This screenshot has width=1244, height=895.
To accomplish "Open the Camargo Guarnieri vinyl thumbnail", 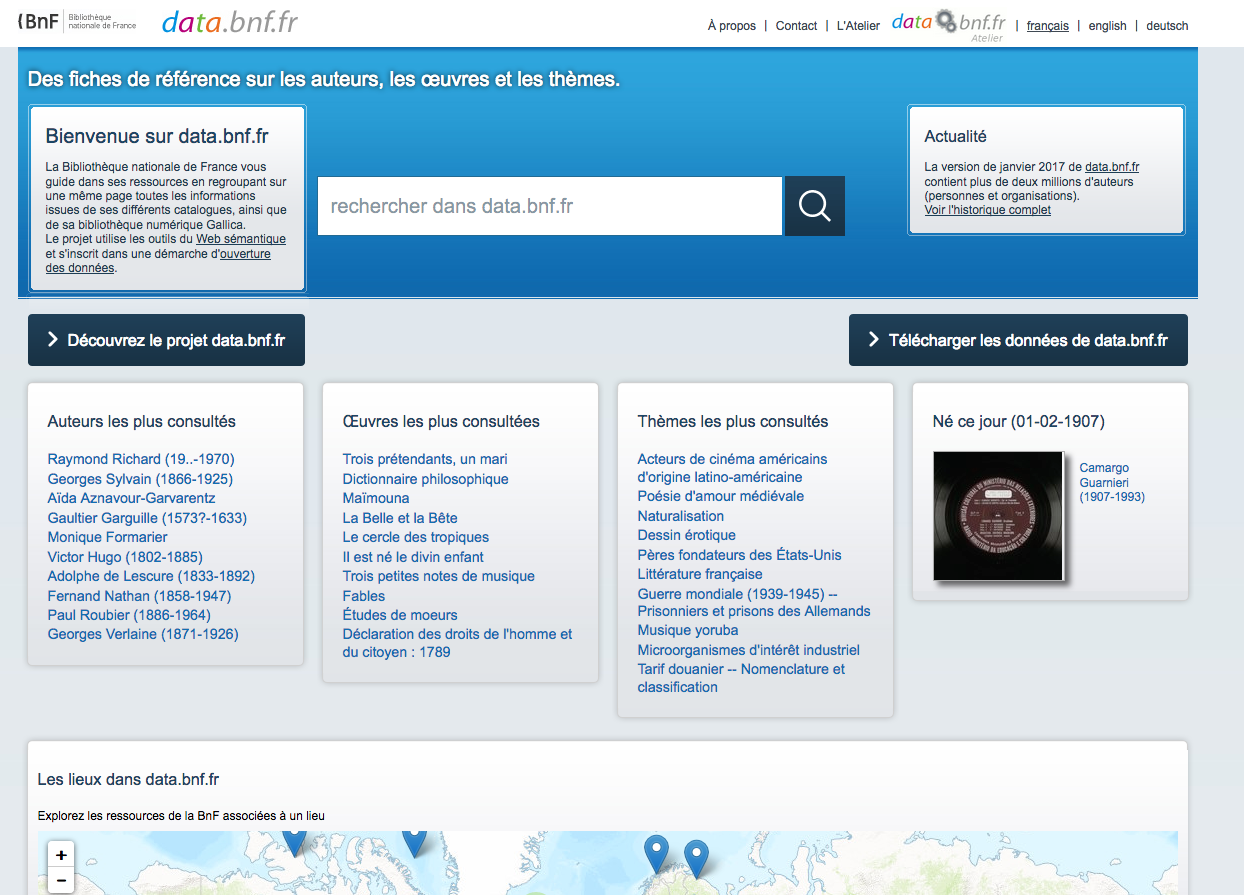I will point(998,516).
